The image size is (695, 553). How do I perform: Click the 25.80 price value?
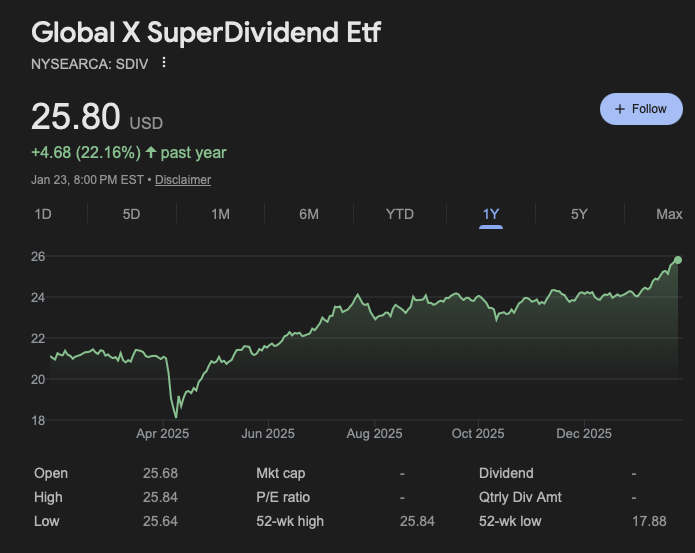point(76,117)
